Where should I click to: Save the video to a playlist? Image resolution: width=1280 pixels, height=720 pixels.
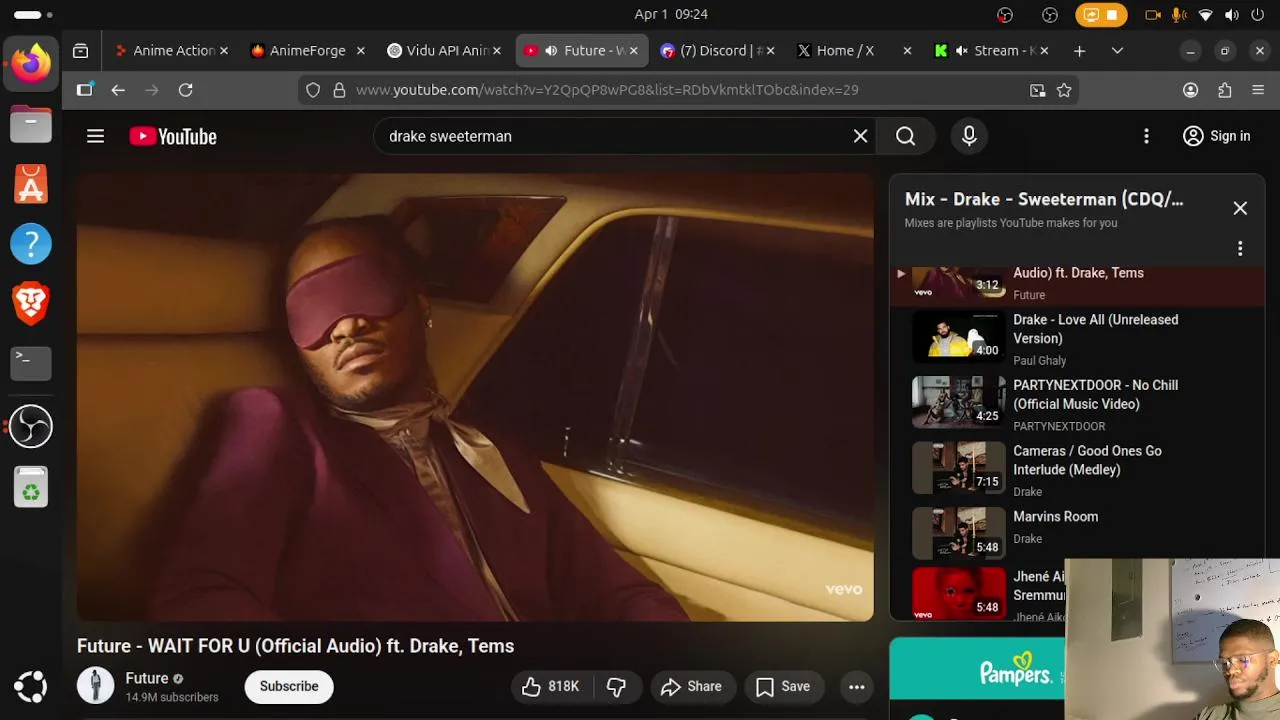pos(783,686)
